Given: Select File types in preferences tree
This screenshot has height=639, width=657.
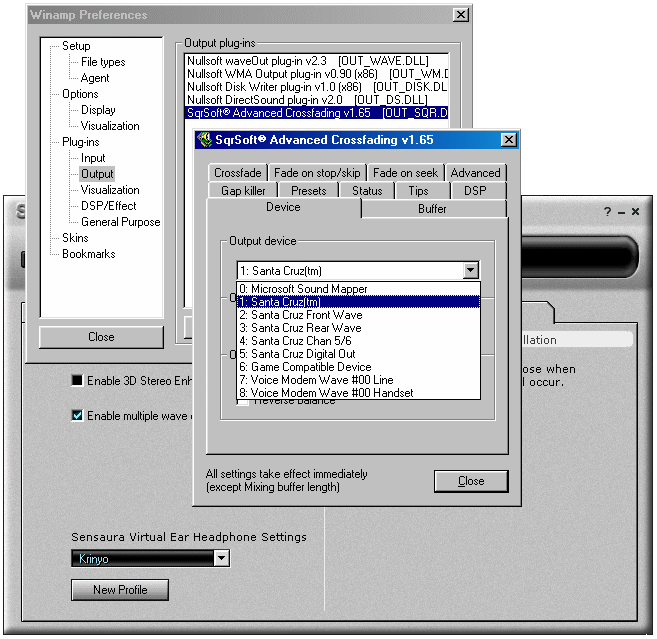Looking at the screenshot, I should [103, 62].
